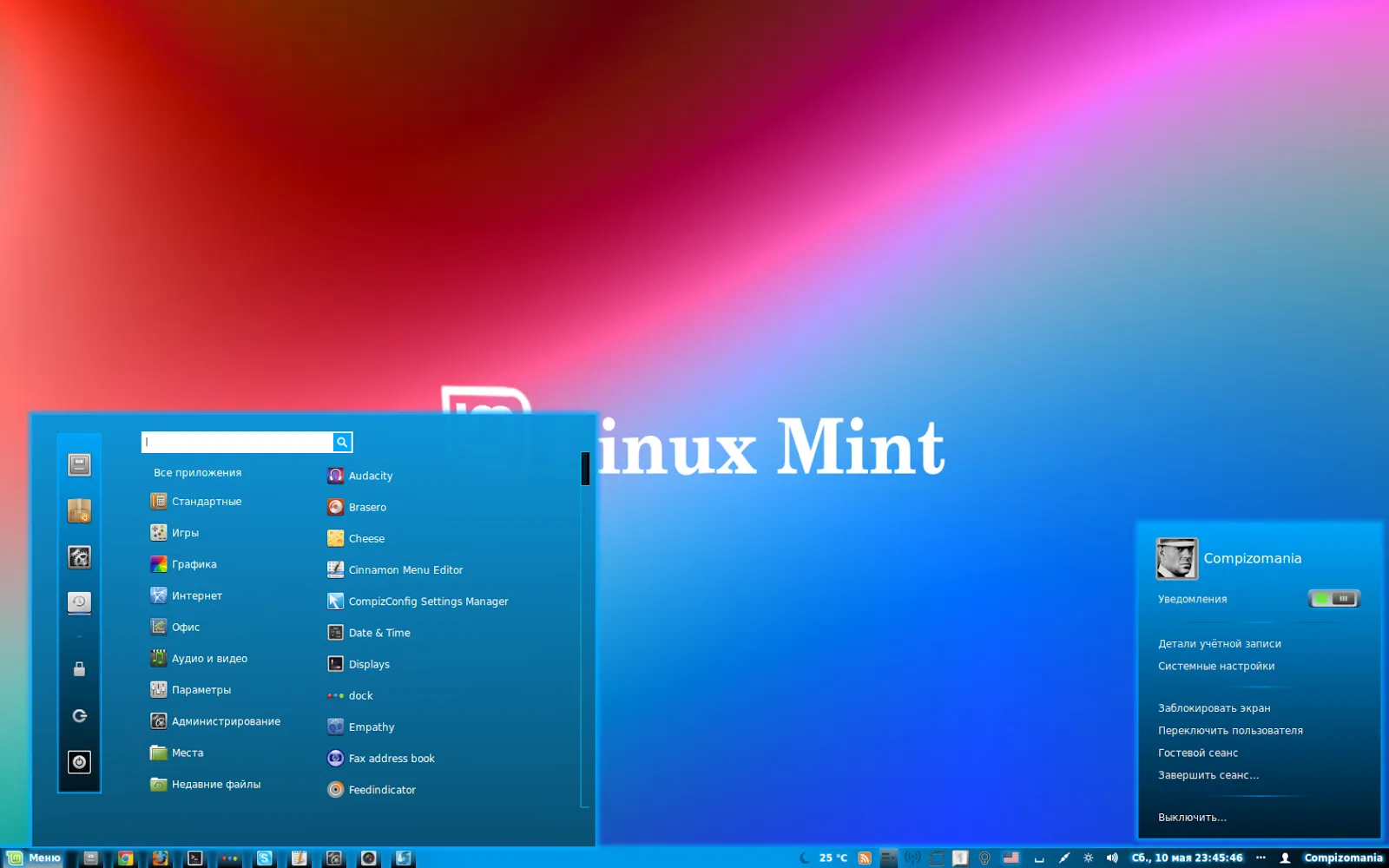Launch Brasero disc burner
Viewport: 1389px width, 868px height.
pos(357,507)
